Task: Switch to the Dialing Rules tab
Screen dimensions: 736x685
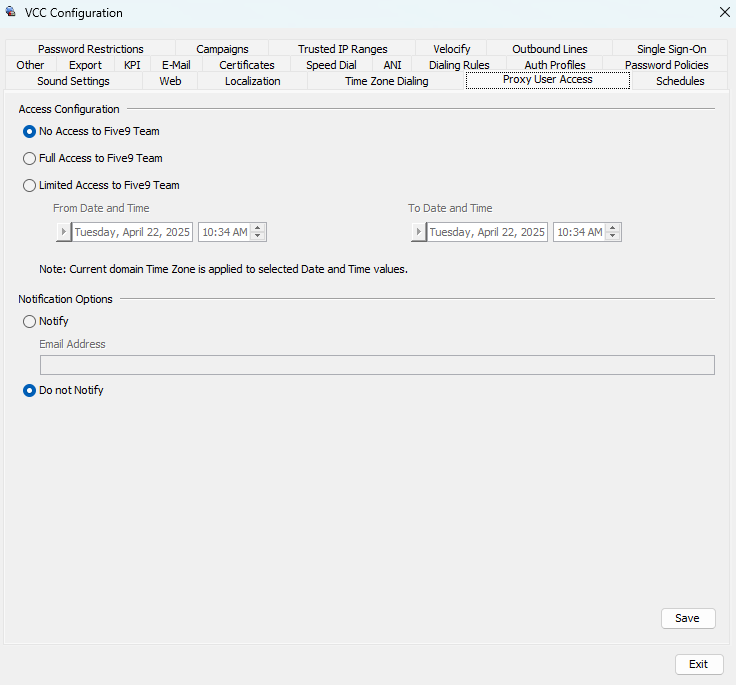Action: coord(459,65)
